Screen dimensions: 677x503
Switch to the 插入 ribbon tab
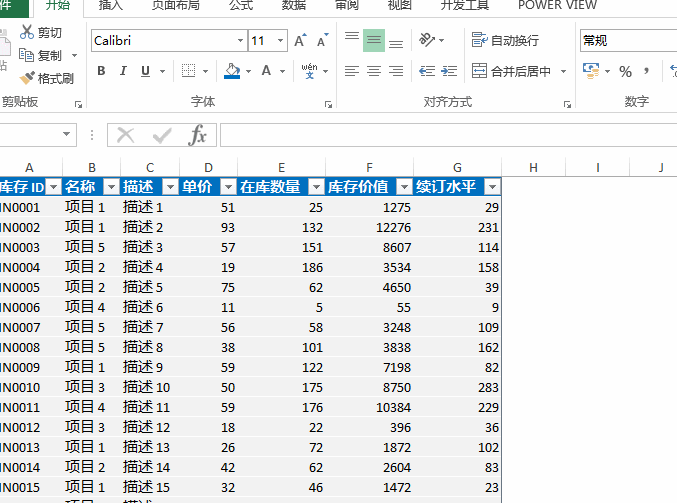[112, 6]
